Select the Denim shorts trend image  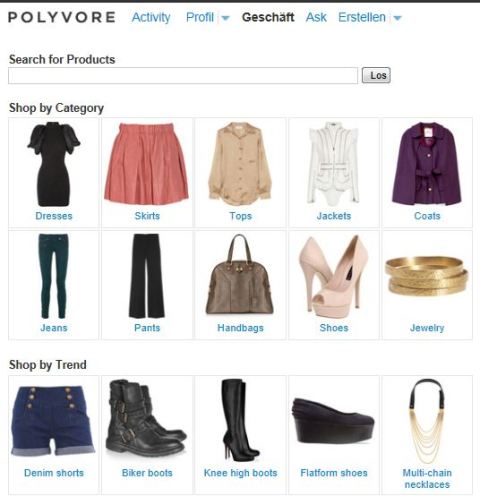pos(53,421)
